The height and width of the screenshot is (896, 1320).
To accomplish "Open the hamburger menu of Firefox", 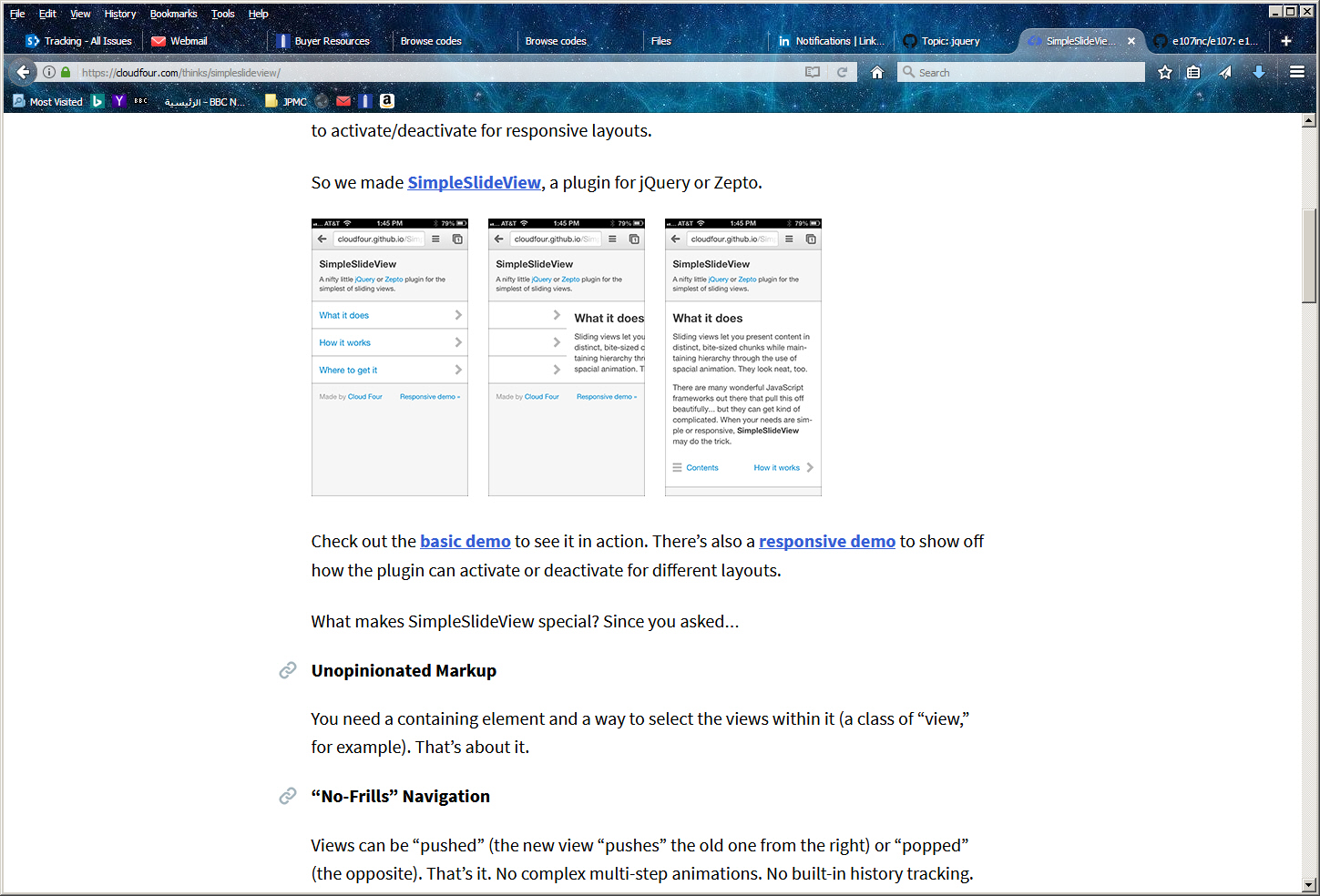I will pos(1297,72).
